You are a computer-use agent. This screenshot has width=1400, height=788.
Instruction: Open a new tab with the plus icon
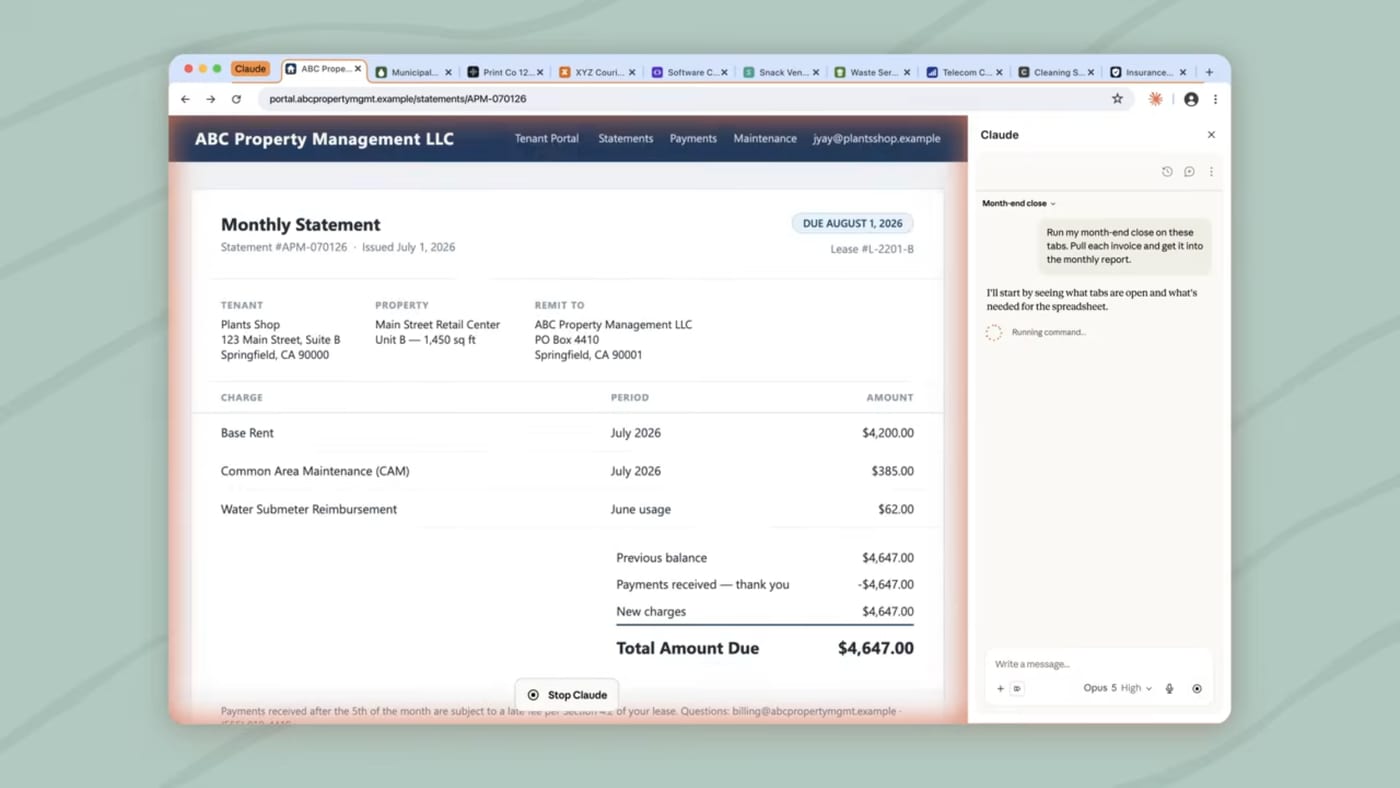point(1209,72)
